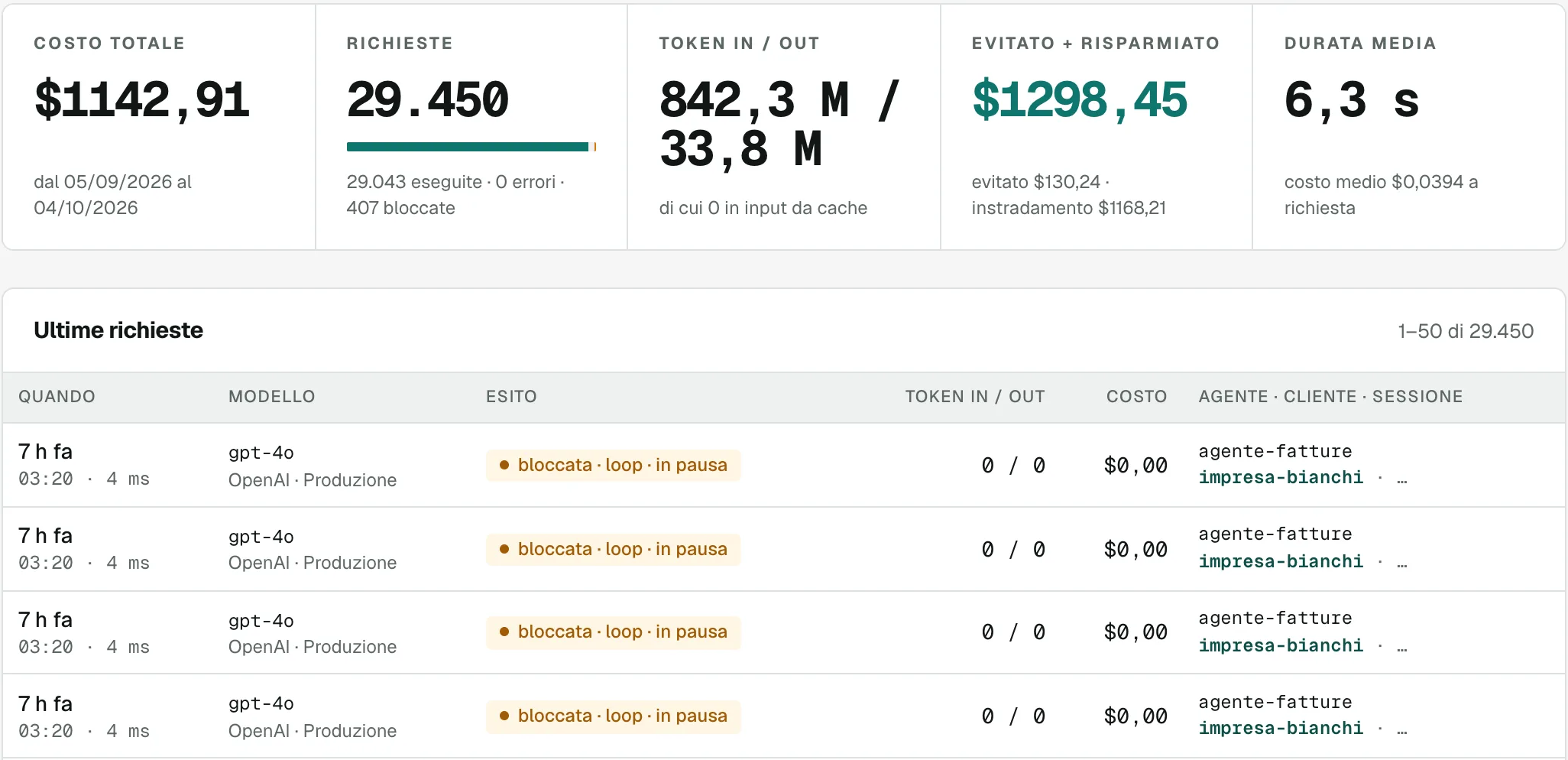Image resolution: width=1568 pixels, height=760 pixels.
Task: Open impresa-bianchi client in the second row
Action: coord(1281,562)
